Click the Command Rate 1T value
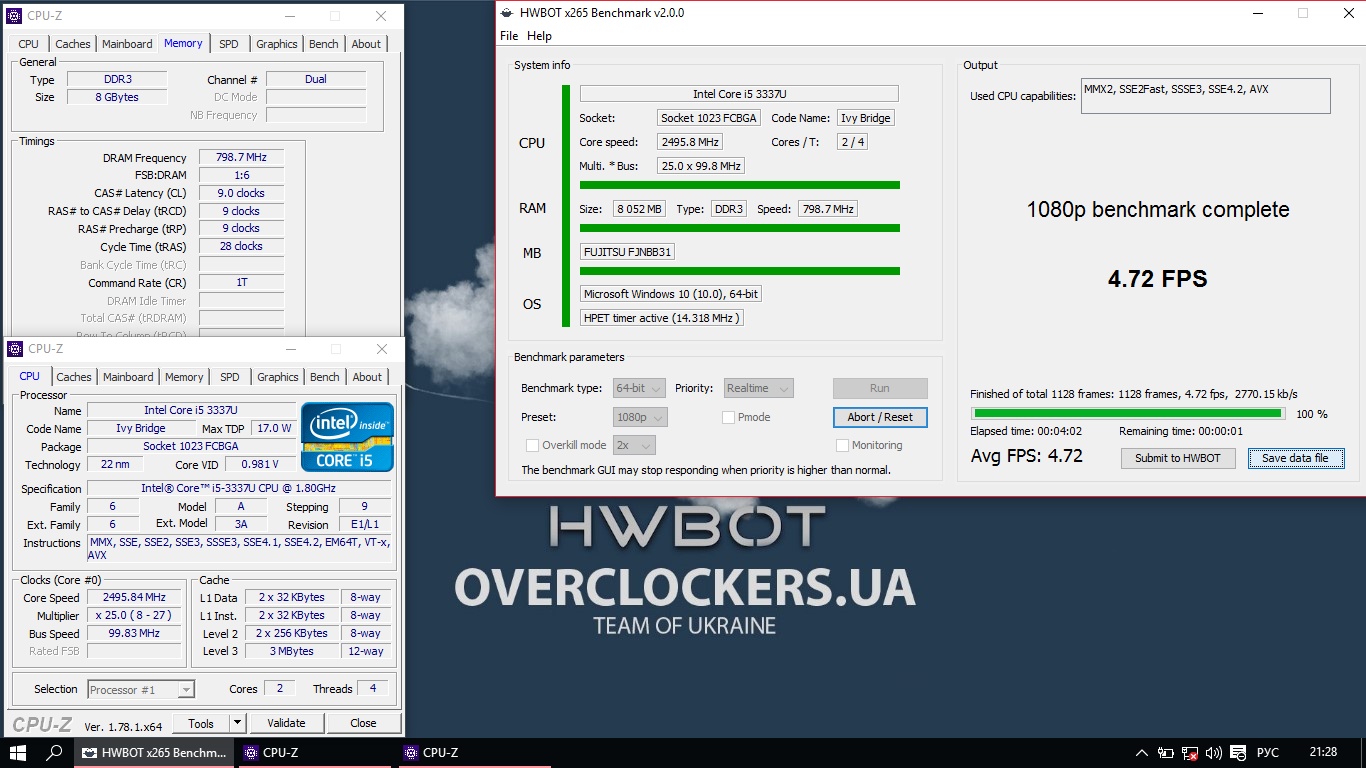Screen dimensions: 1366x768 coord(241,283)
